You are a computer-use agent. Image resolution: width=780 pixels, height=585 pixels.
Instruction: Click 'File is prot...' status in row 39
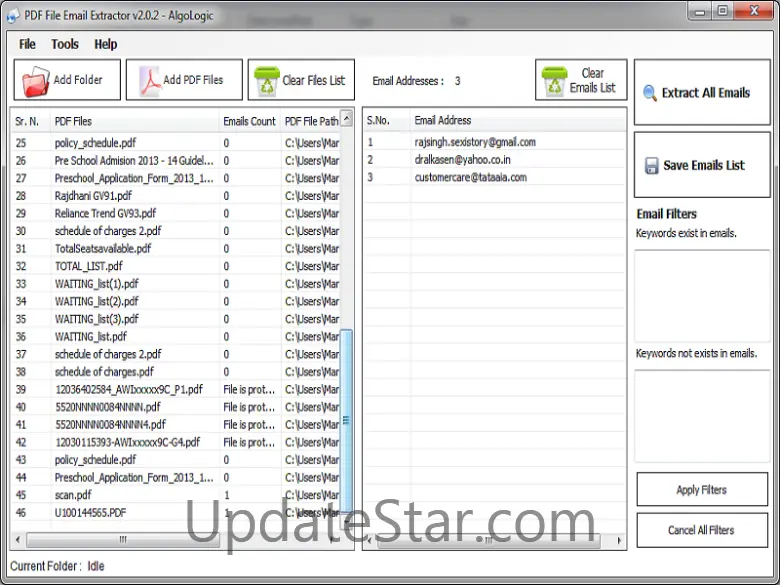point(249,390)
